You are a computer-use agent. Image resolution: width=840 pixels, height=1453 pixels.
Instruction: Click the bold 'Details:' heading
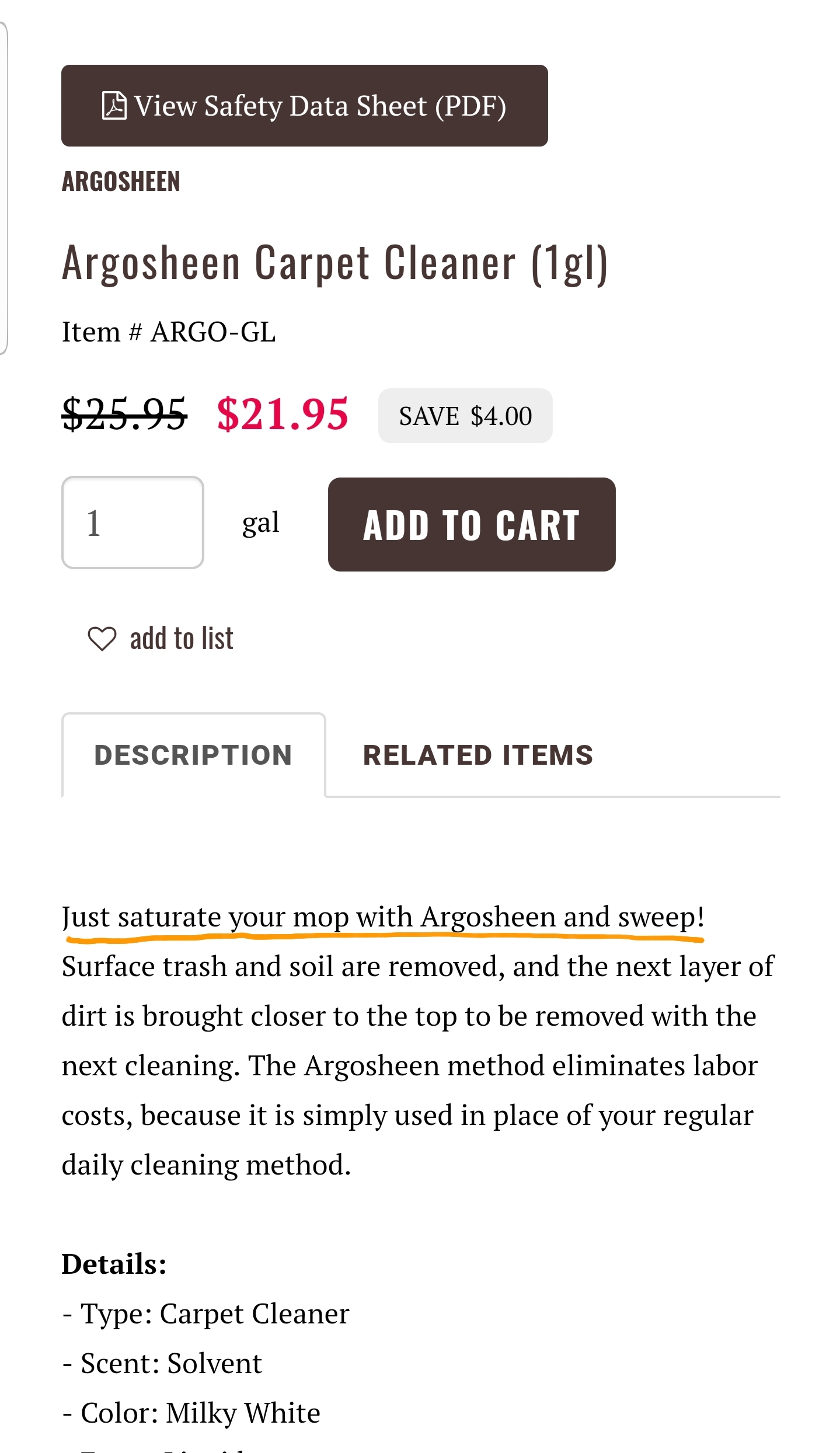[x=114, y=1264]
